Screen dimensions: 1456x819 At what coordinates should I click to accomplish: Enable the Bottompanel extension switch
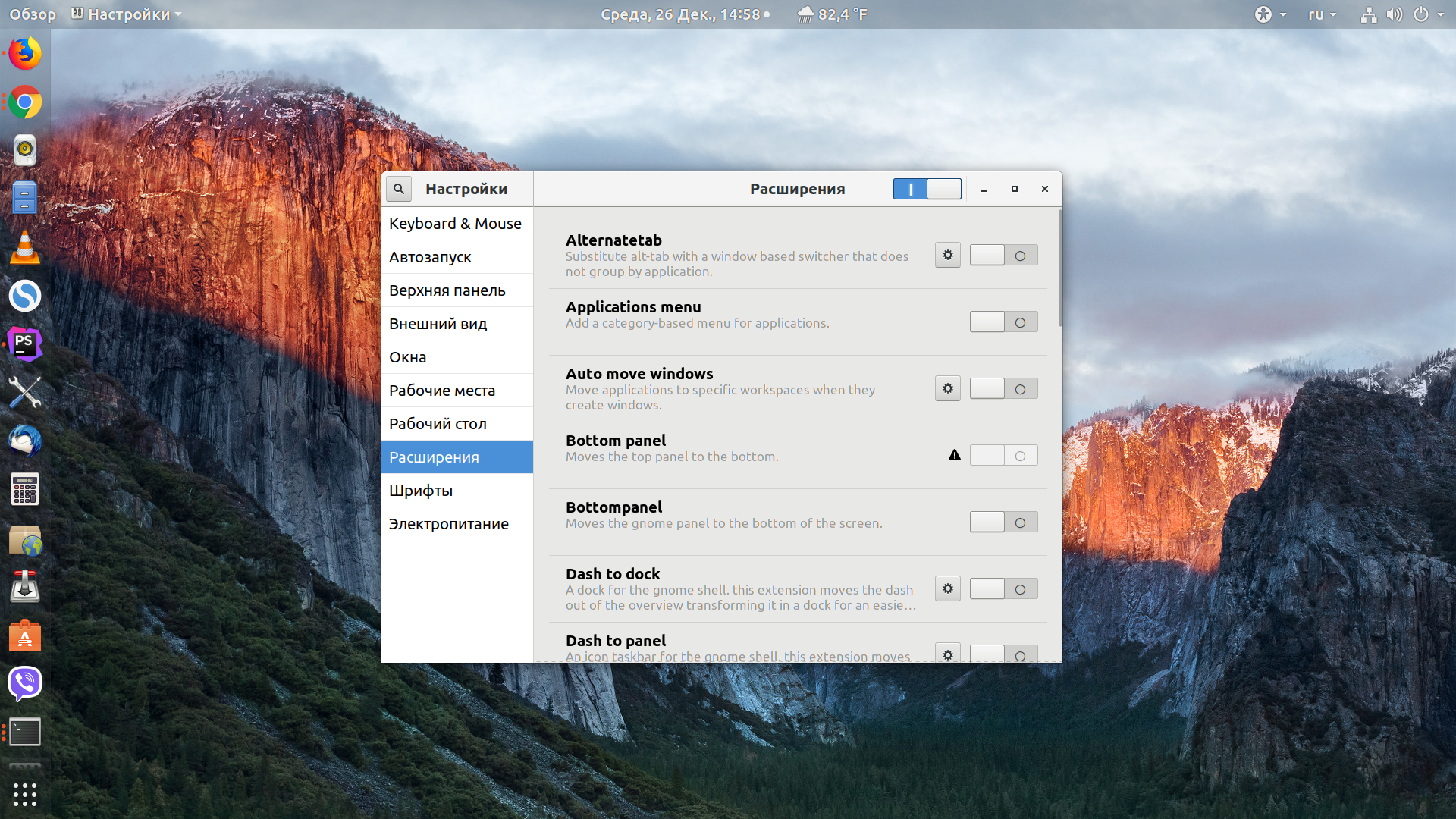(x=1003, y=522)
